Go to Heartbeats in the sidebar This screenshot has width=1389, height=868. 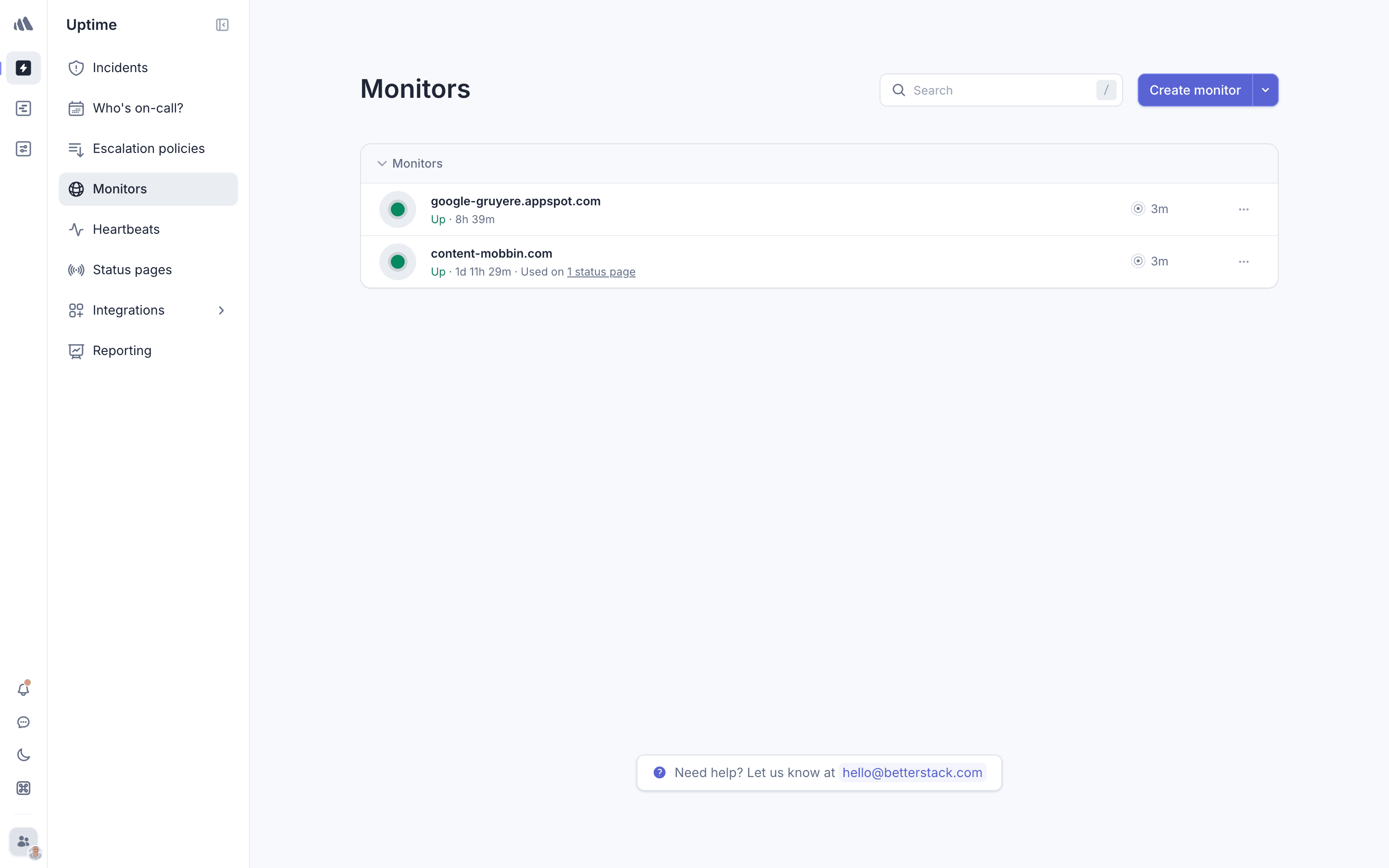point(126,230)
